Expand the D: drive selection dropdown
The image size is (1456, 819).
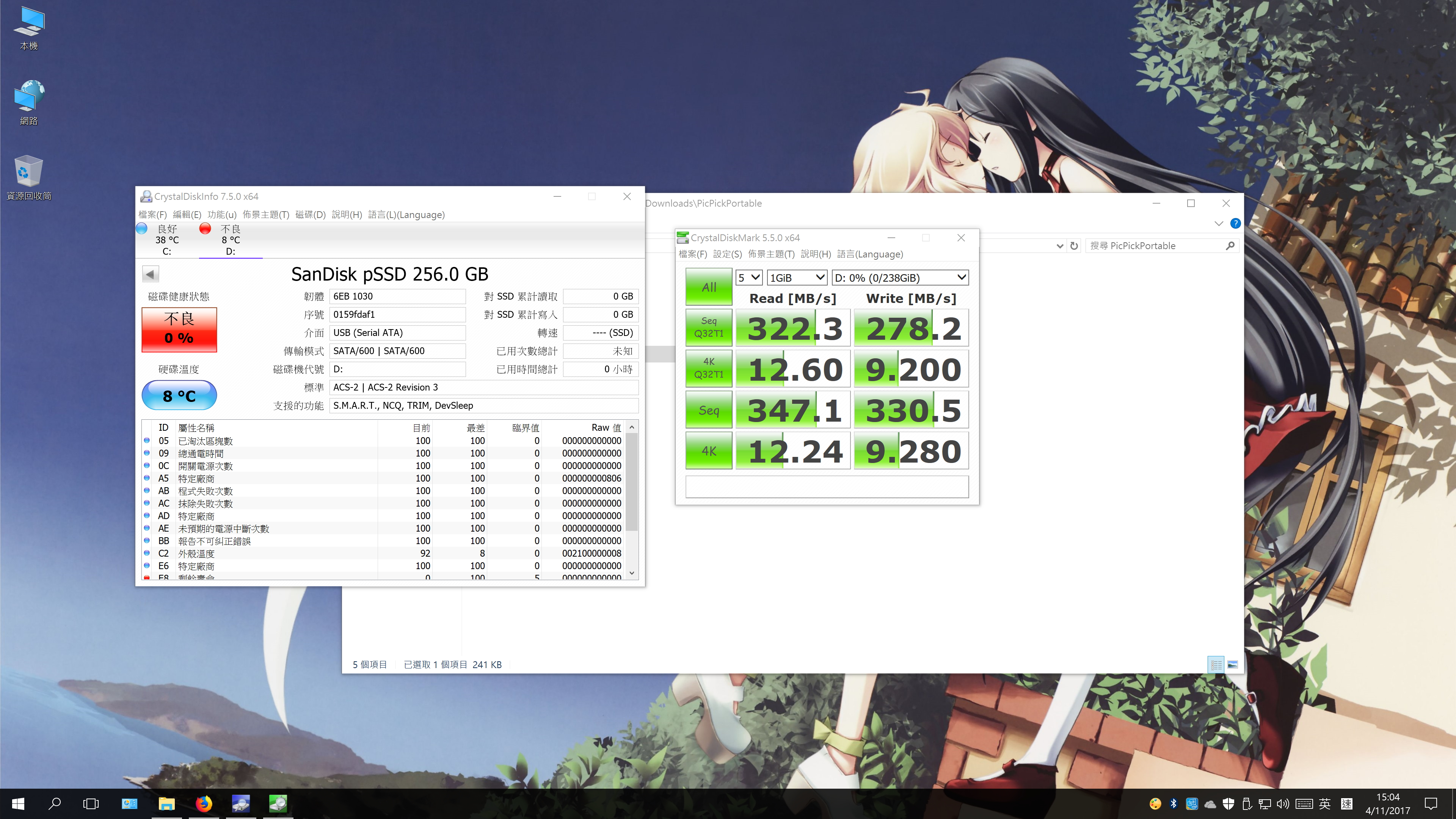tap(901, 278)
